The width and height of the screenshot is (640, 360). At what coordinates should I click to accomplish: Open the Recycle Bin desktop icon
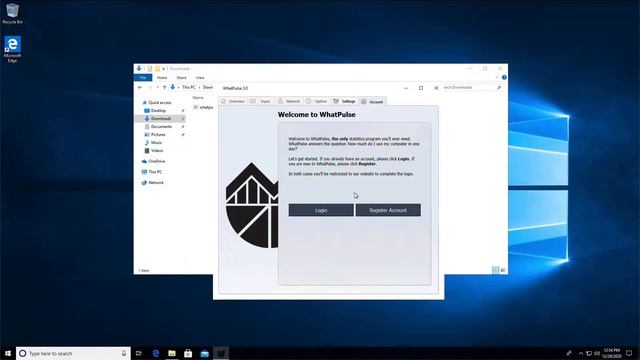[12, 13]
